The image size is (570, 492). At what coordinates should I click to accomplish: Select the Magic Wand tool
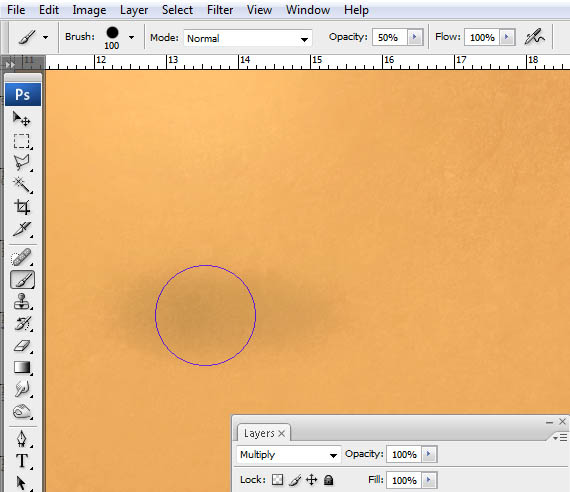click(x=22, y=185)
